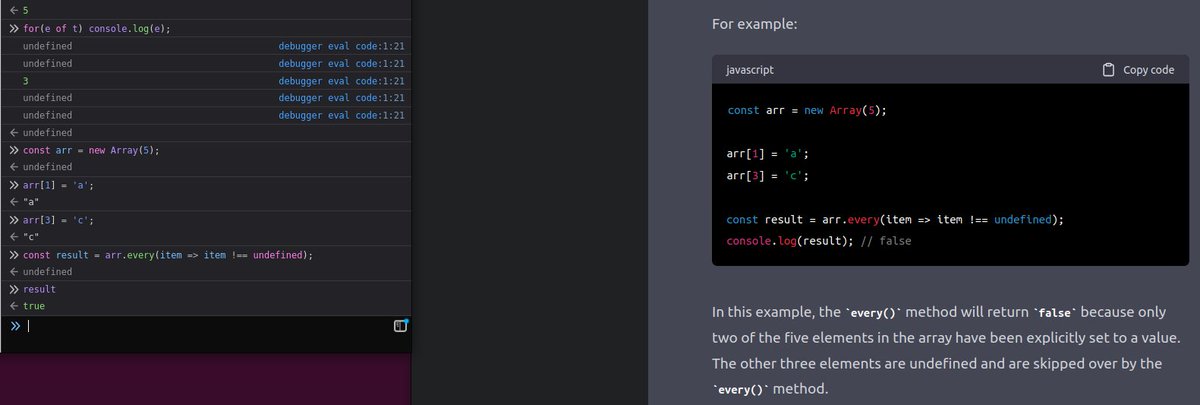Image resolution: width=1200 pixels, height=405 pixels.
Task: Click the "a" string output in console
Action: [x=30, y=202]
